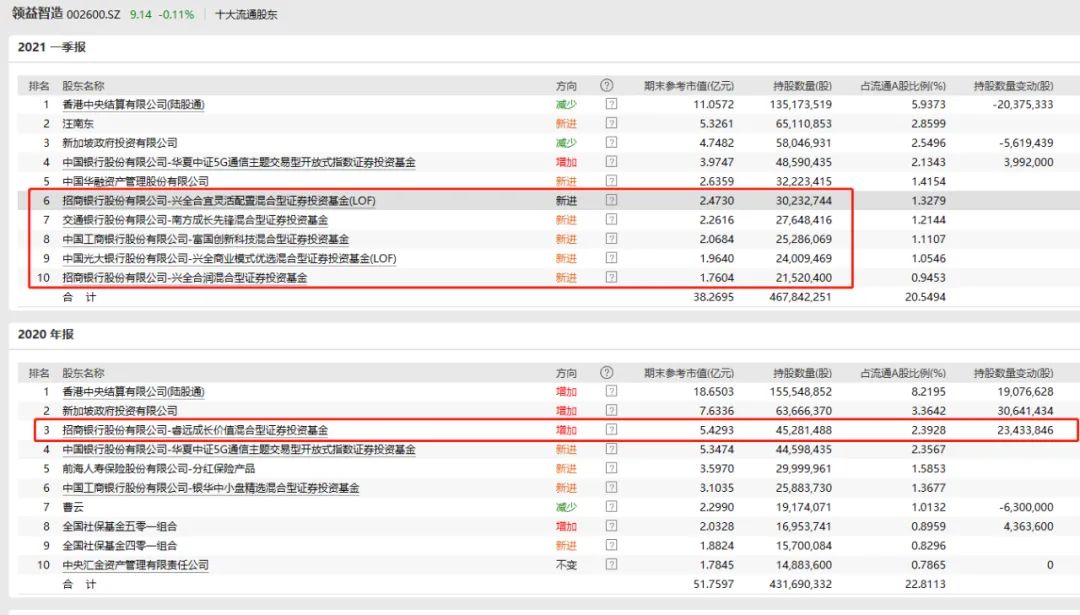Open the detail icon in the 中国华融资产管理 row
The width and height of the screenshot is (1080, 615).
tap(611, 181)
